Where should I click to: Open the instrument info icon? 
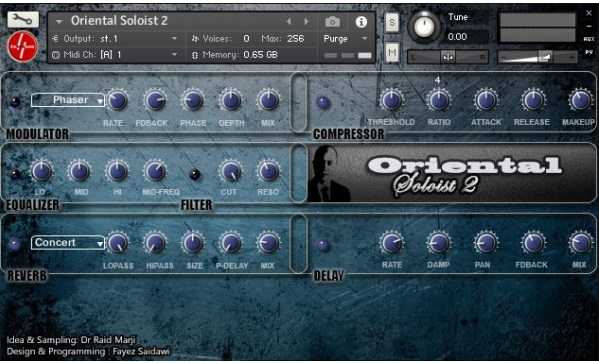pos(361,22)
